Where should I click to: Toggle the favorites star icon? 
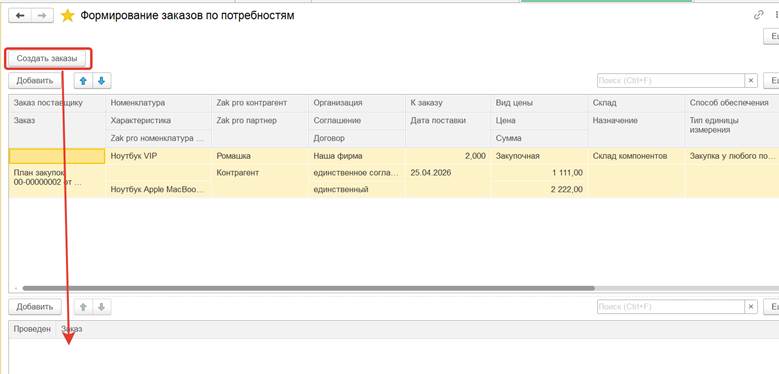coord(67,16)
